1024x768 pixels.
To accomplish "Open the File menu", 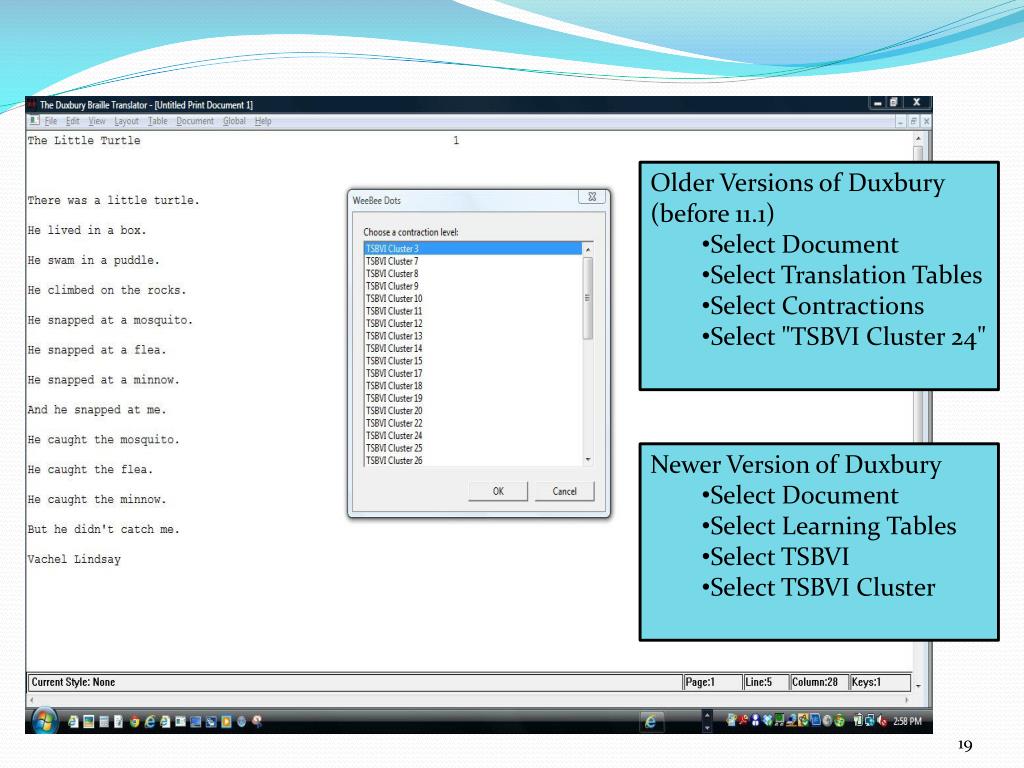I will click(x=51, y=121).
